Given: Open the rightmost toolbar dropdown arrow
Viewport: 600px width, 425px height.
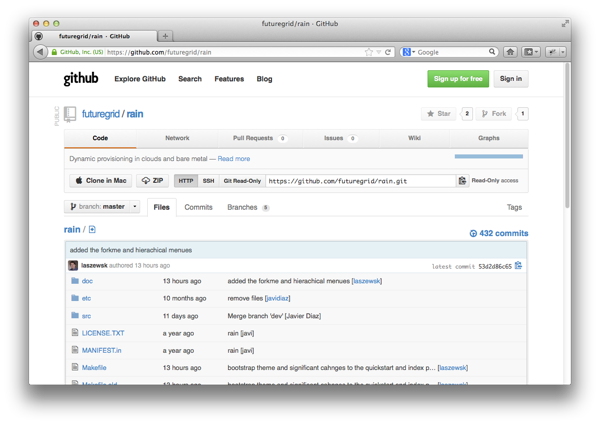Looking at the screenshot, I should pyautogui.click(x=562, y=52).
